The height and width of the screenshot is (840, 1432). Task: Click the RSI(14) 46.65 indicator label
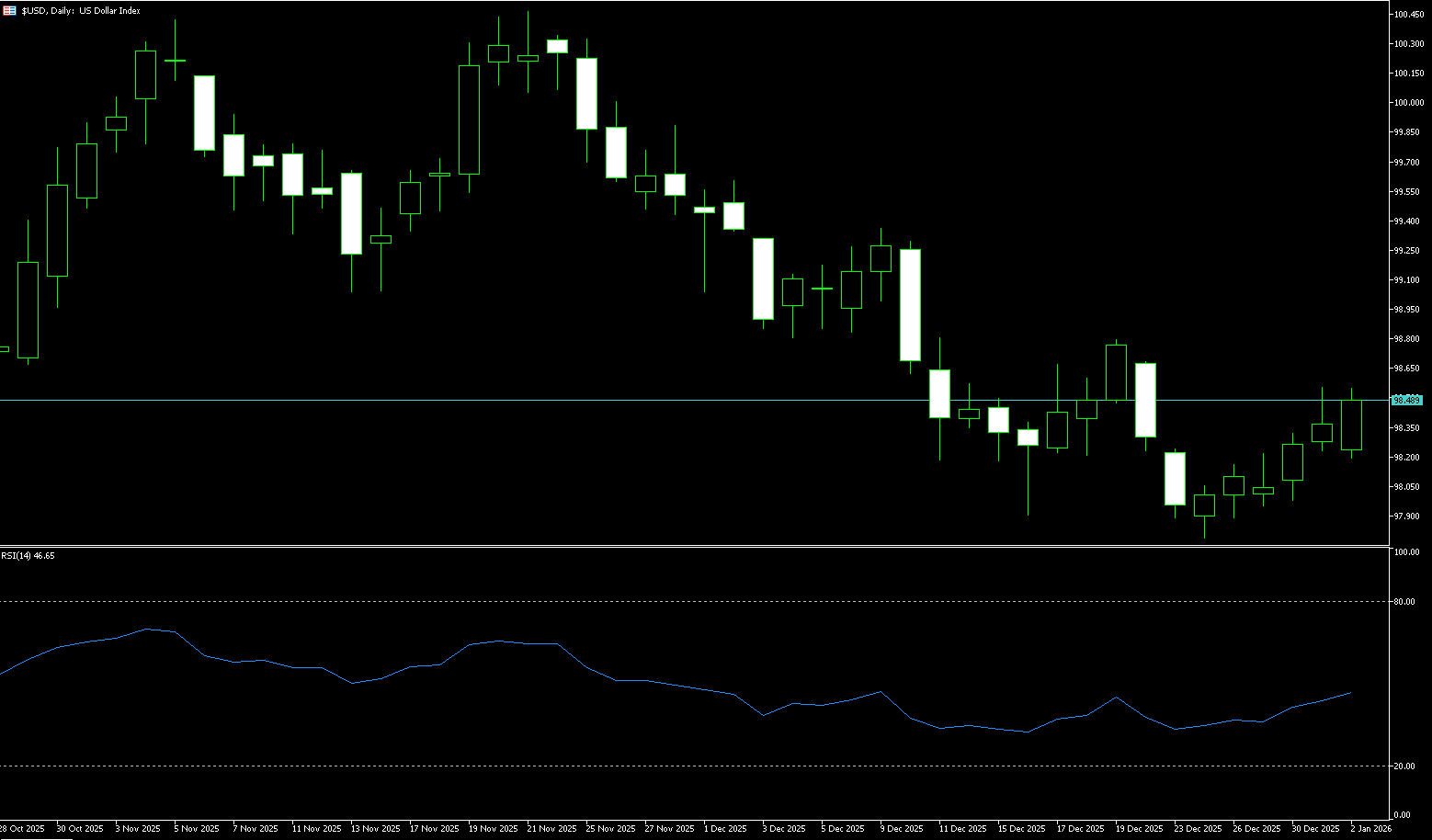coord(28,556)
